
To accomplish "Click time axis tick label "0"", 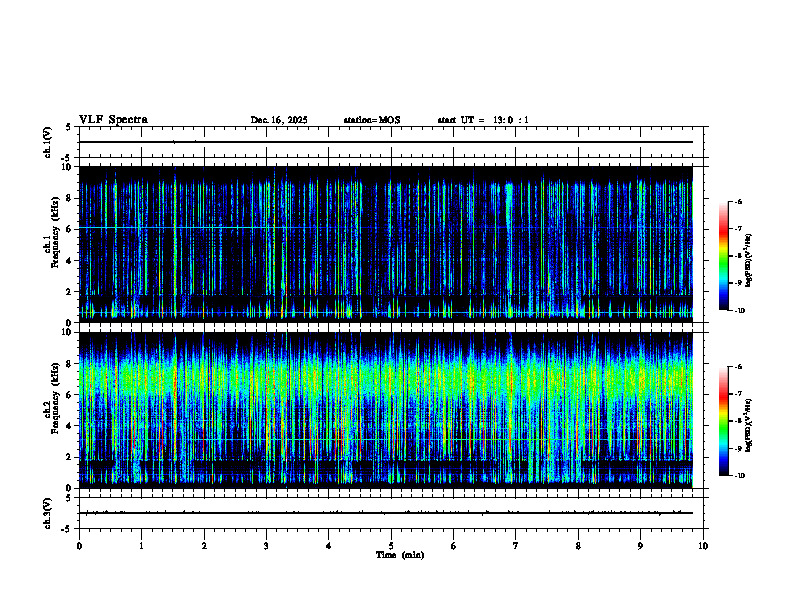I will (x=79, y=546).
